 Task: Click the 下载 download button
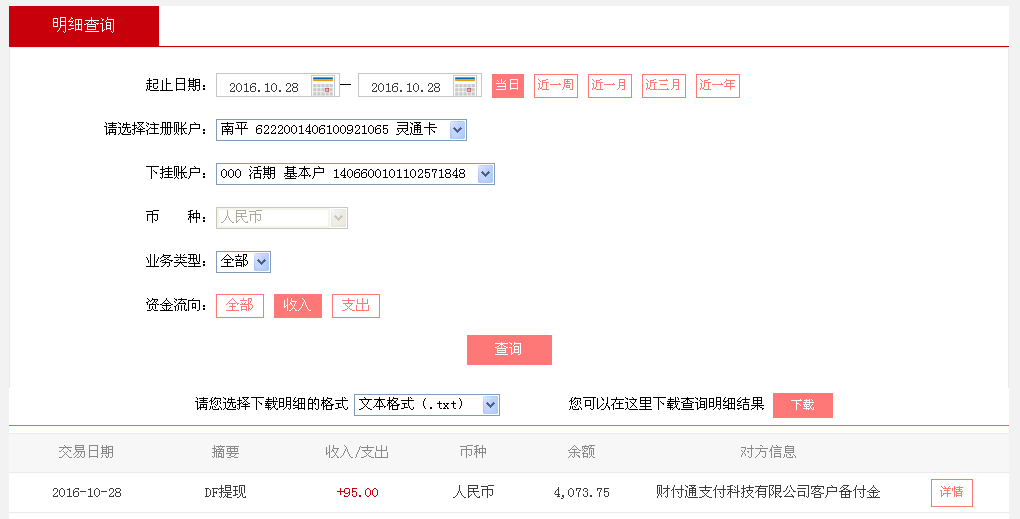click(802, 405)
